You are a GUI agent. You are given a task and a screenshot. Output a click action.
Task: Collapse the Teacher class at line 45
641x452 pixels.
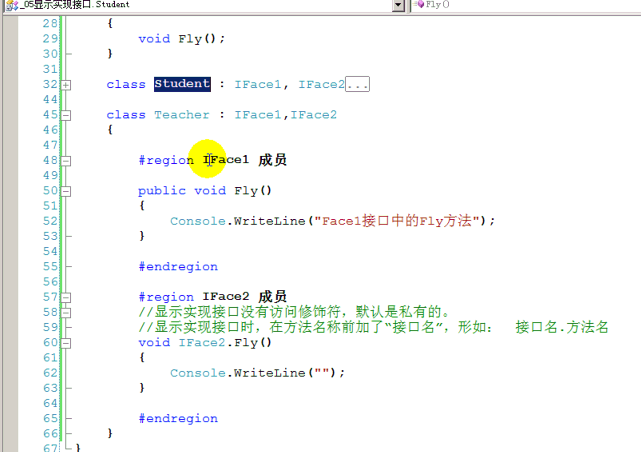(66, 115)
